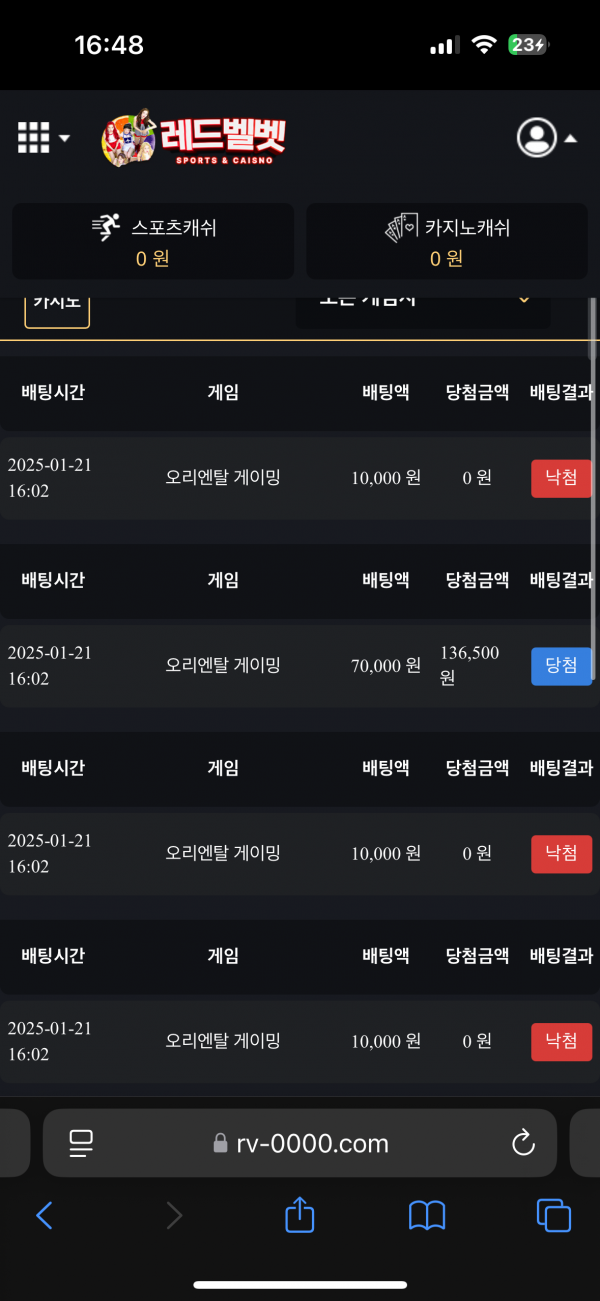The image size is (600, 1301).
Task: Expand the arrow beside grid menu
Action: [x=65, y=138]
